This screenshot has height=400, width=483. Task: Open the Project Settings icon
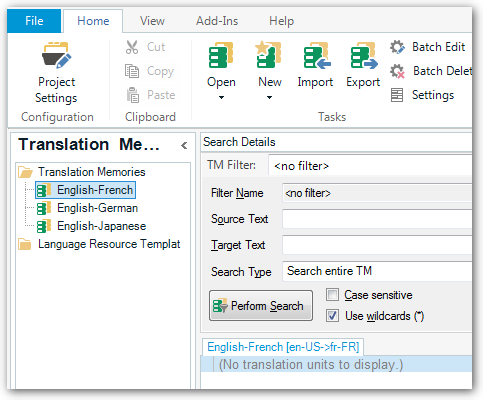tap(56, 55)
